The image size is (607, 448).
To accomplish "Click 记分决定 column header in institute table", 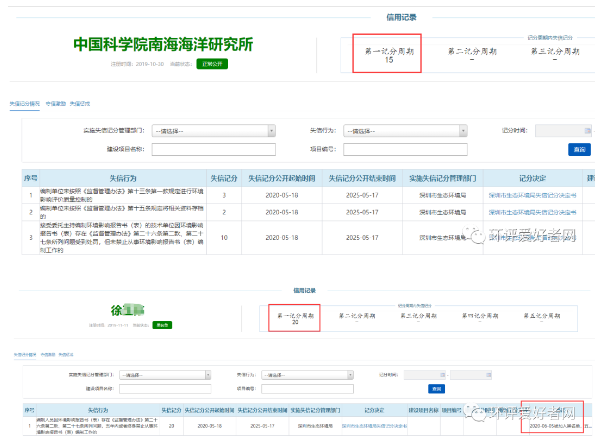I will click(533, 179).
